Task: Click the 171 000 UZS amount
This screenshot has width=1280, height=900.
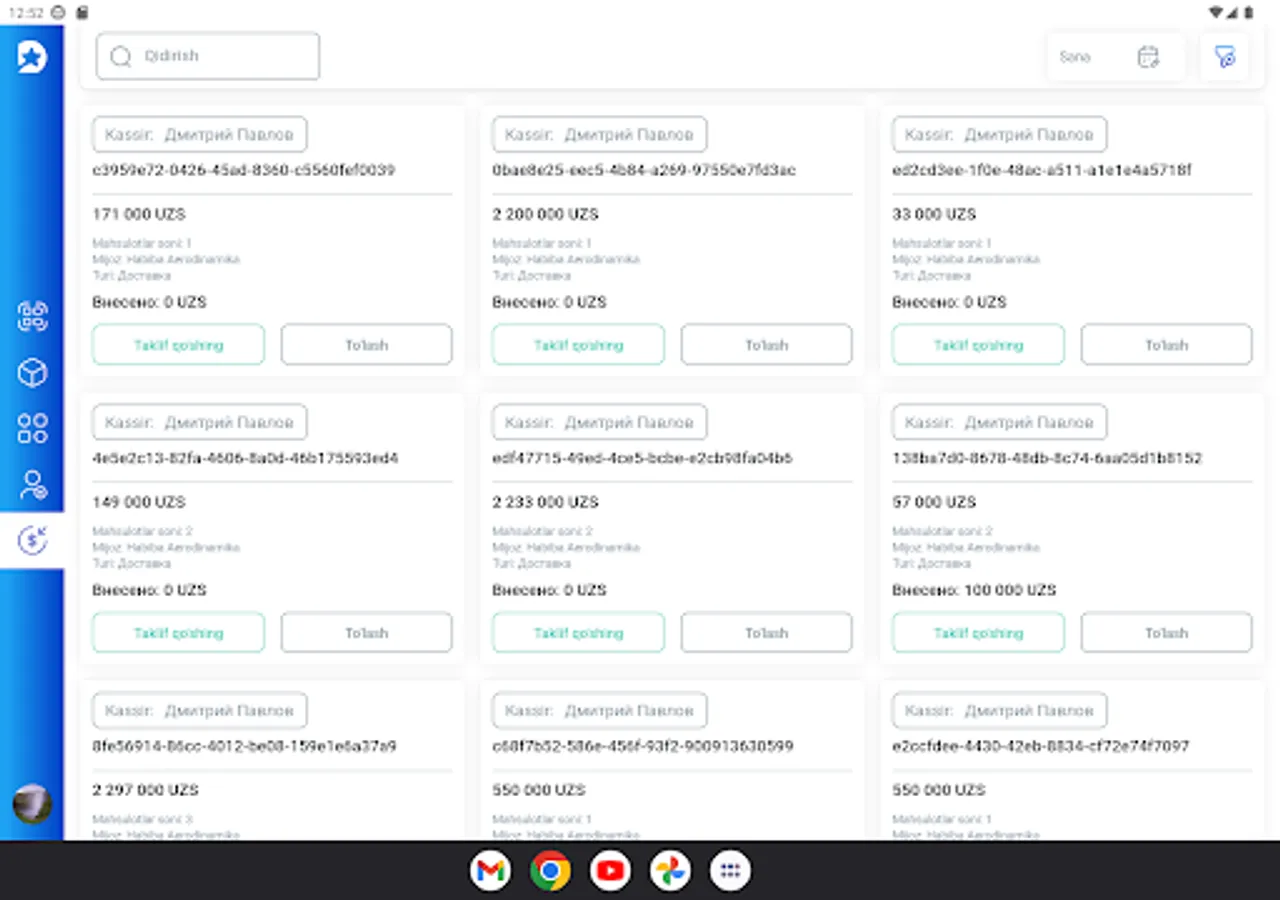Action: point(139,214)
